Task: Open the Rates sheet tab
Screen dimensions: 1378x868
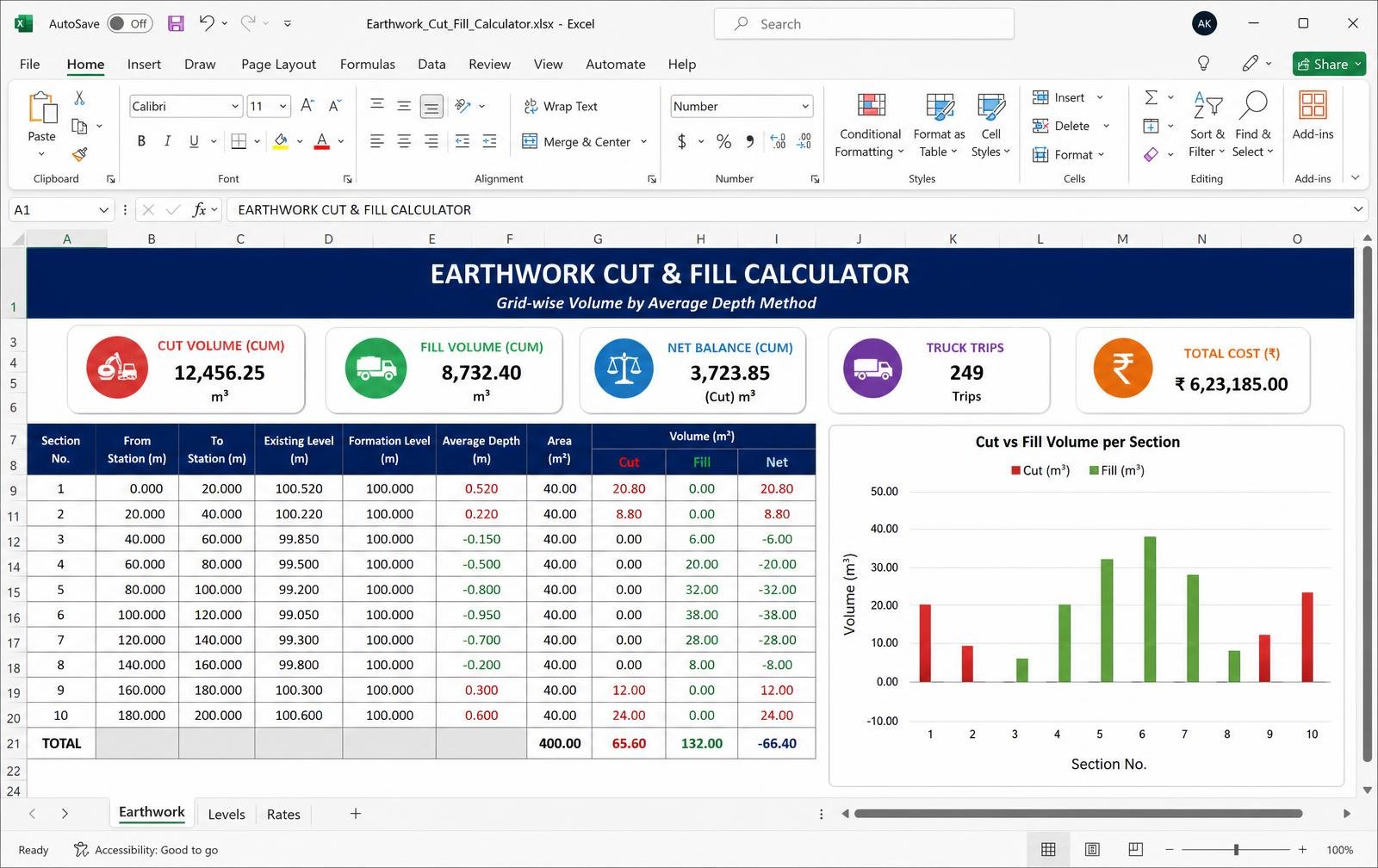Action: [283, 814]
